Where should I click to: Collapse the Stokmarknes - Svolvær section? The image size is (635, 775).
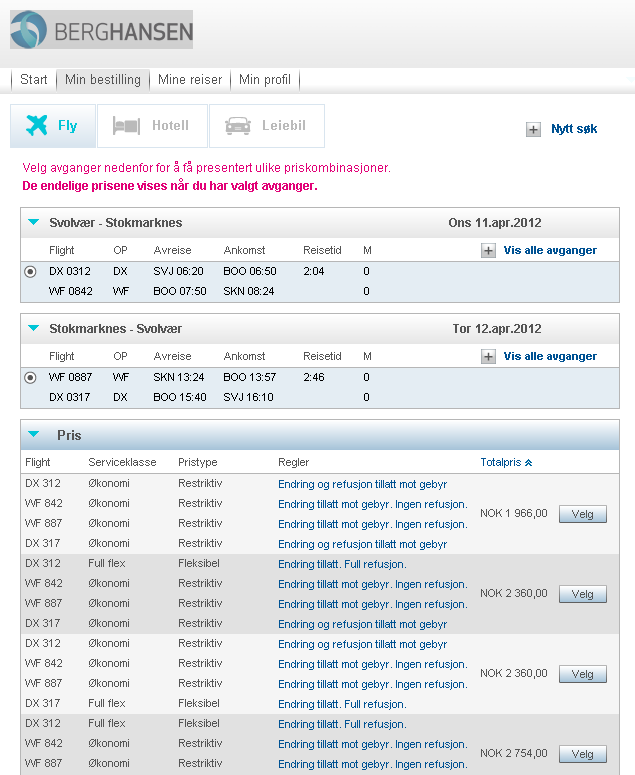click(x=34, y=329)
